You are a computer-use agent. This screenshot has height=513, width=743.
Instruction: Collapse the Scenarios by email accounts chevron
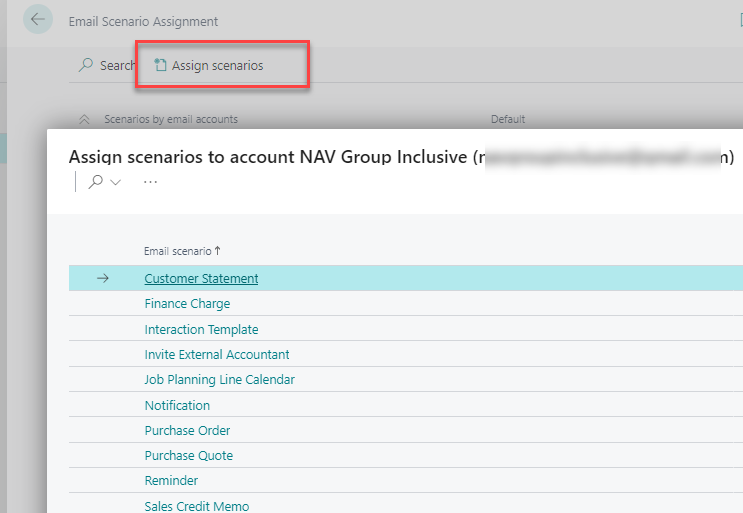pos(84,119)
